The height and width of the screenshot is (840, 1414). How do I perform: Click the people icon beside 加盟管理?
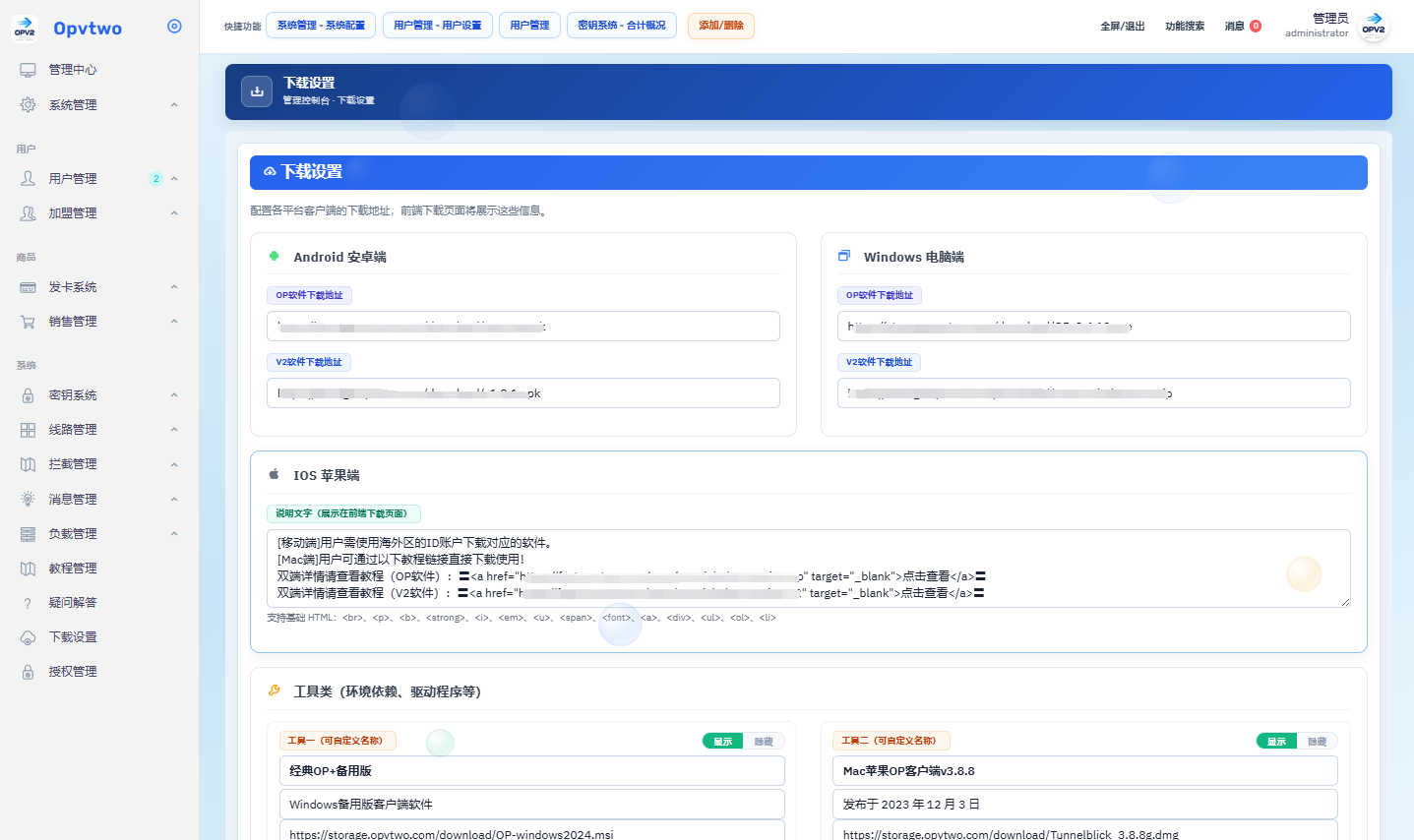tap(28, 213)
